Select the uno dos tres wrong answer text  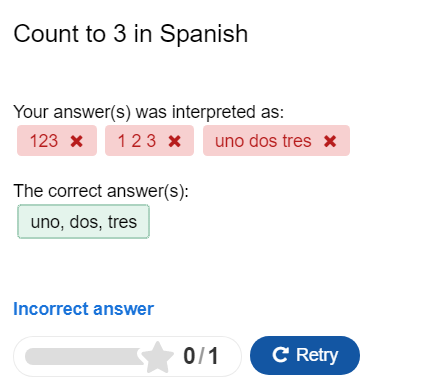[263, 141]
